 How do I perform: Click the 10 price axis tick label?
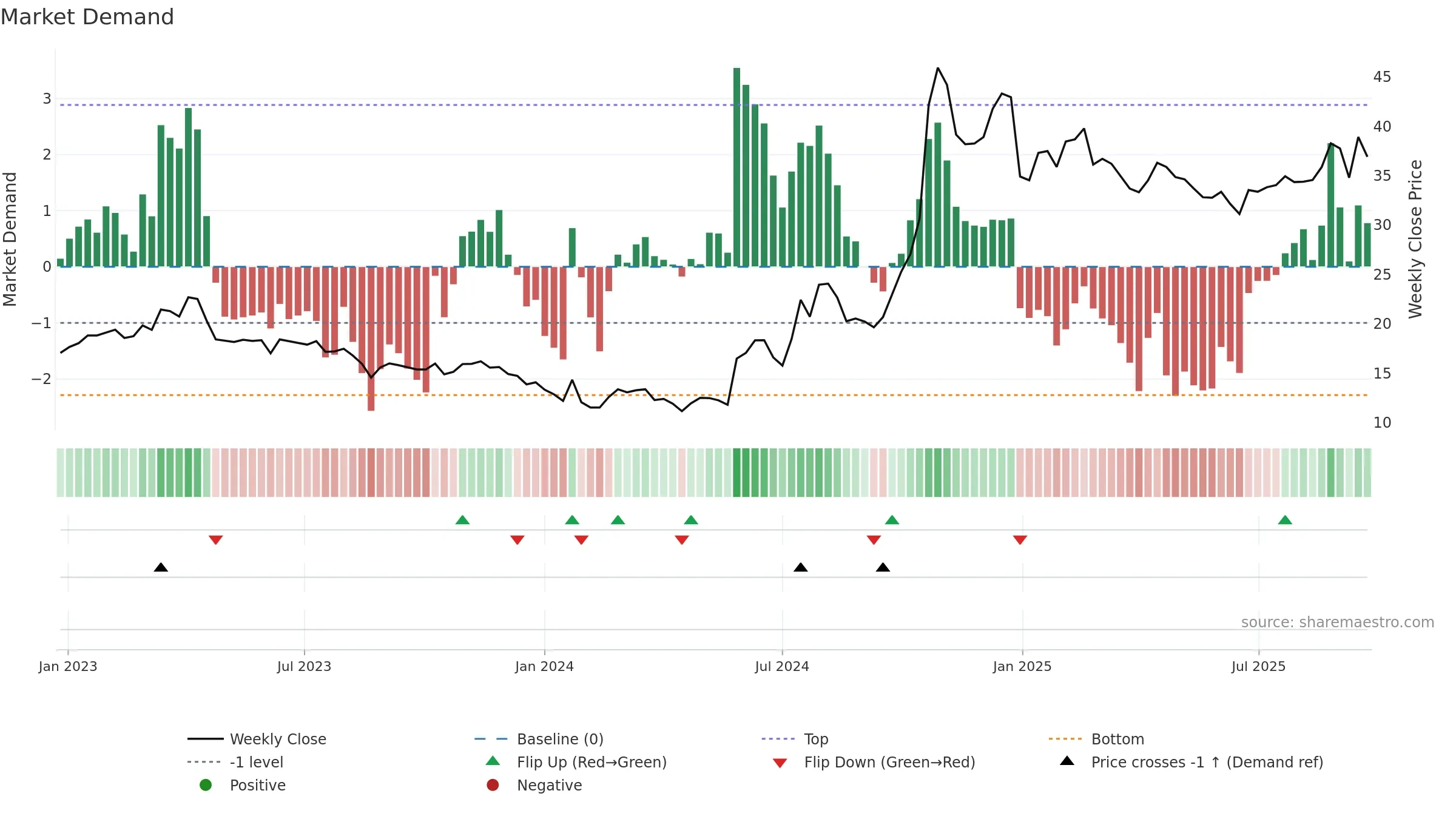[x=1382, y=423]
